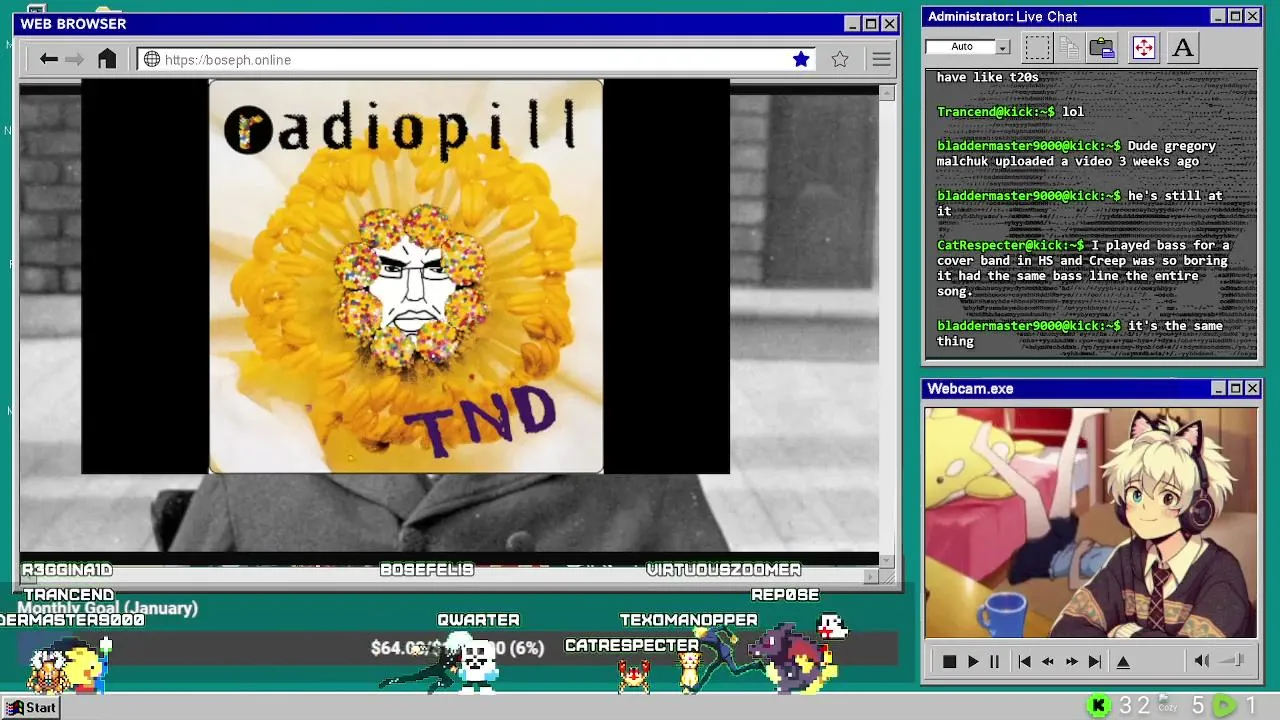The height and width of the screenshot is (720, 1280).
Task: Mute the Webcam.exe speaker icon
Action: coord(1202,660)
